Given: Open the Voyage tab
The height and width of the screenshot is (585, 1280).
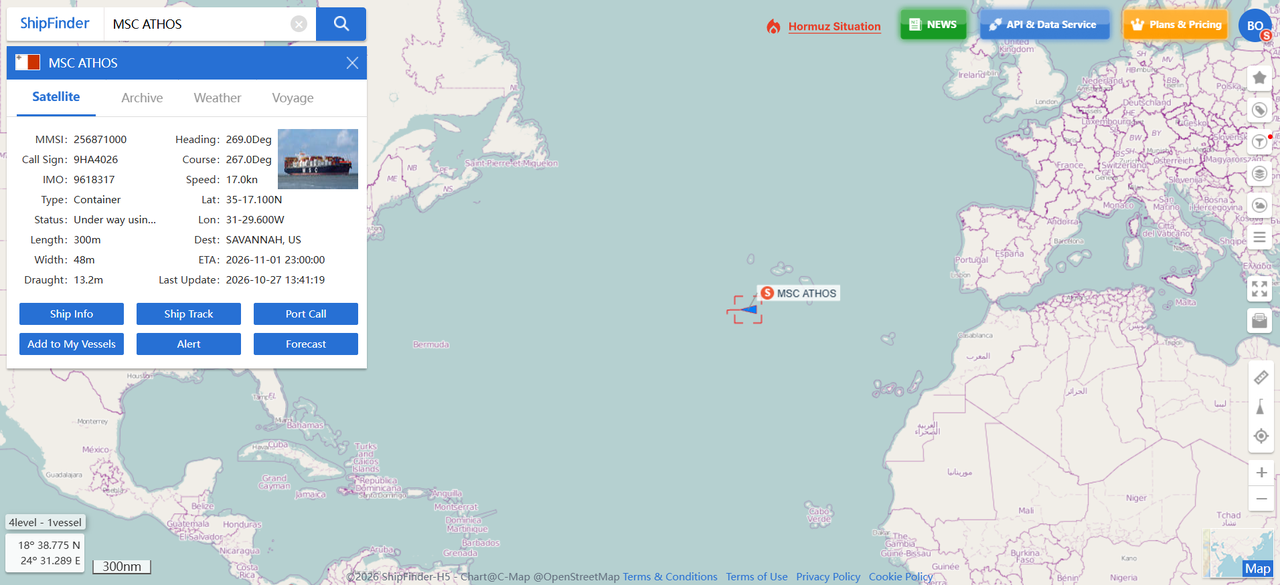Looking at the screenshot, I should point(293,98).
